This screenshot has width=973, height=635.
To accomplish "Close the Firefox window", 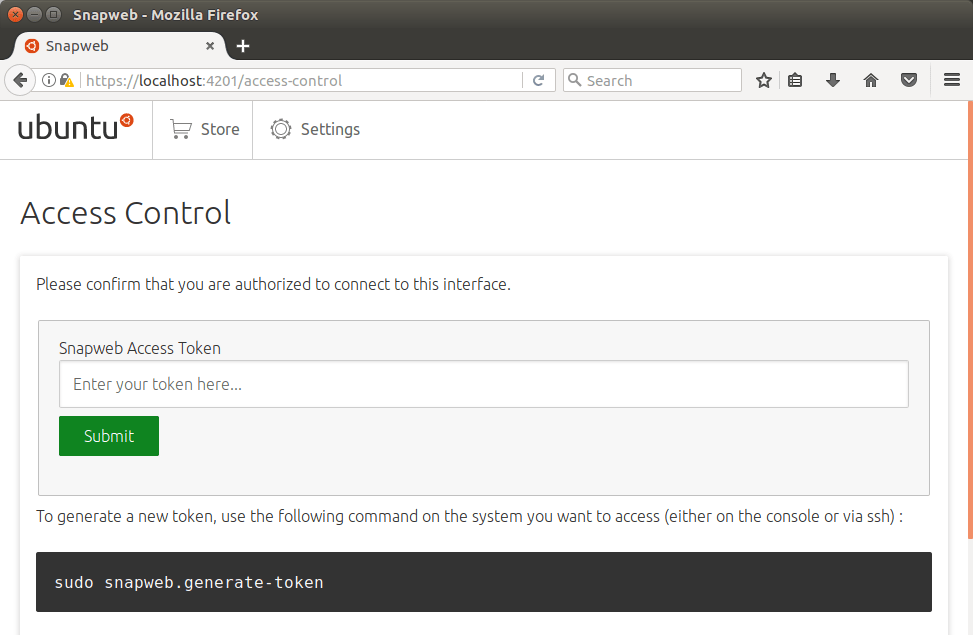I will [x=16, y=14].
